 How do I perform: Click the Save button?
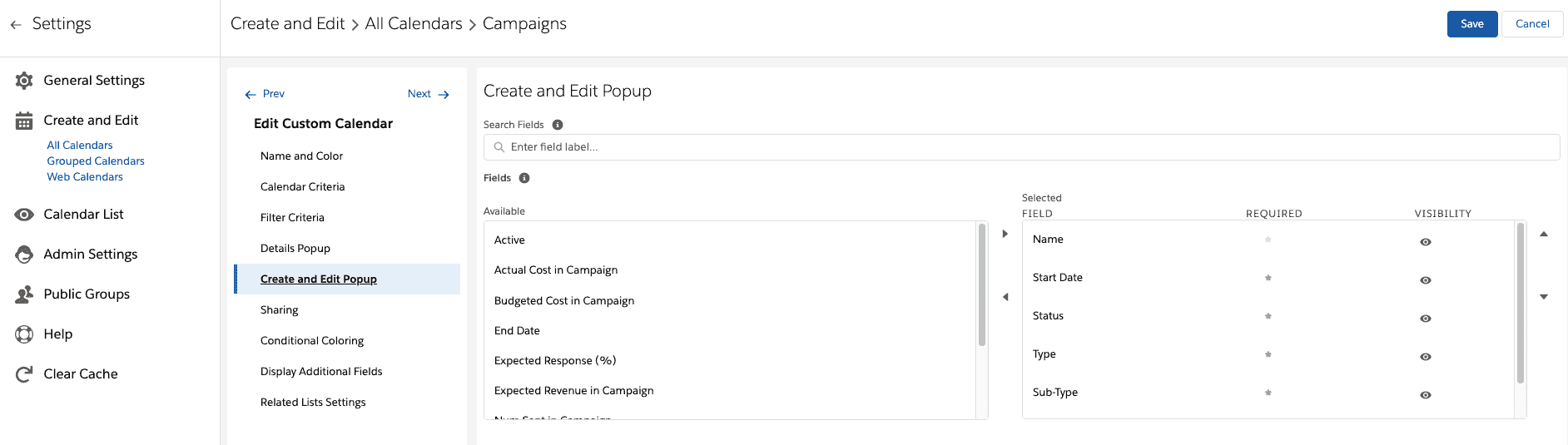(x=1472, y=24)
